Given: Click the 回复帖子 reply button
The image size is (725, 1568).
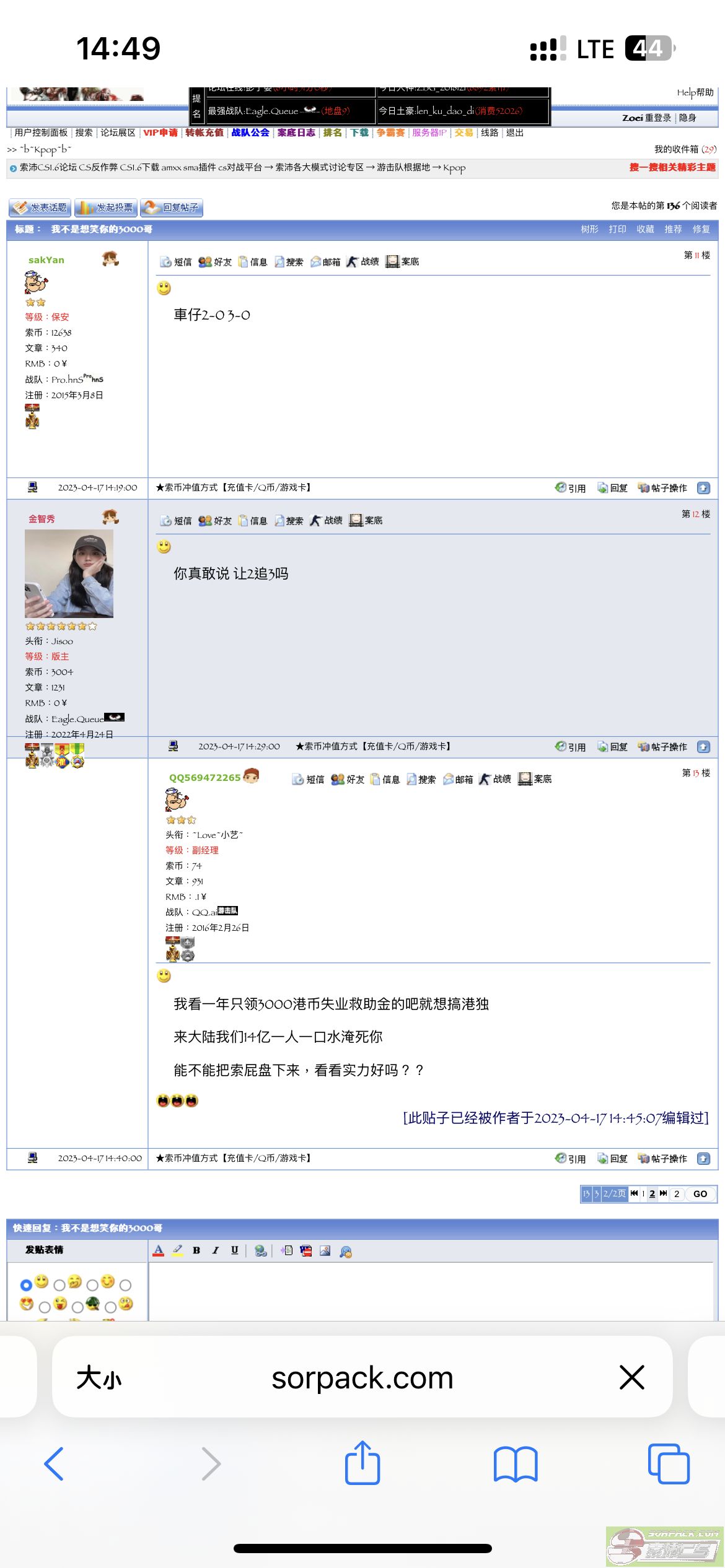Looking at the screenshot, I should [x=172, y=207].
